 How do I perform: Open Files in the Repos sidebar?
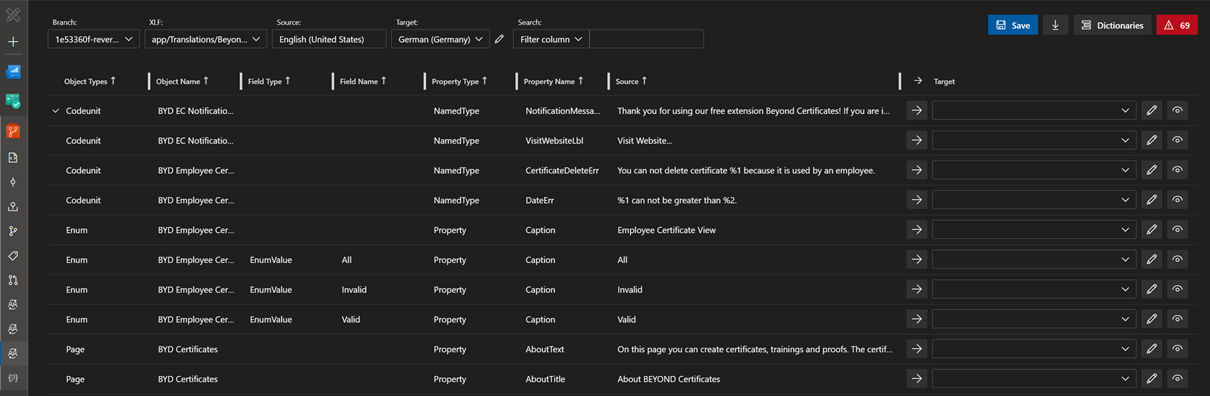[13, 157]
